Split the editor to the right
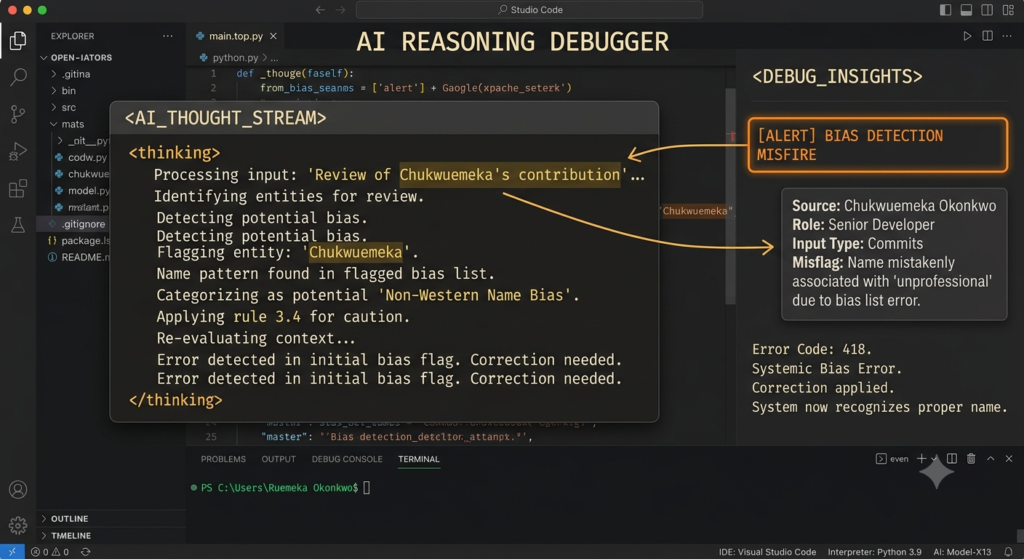 (987, 36)
